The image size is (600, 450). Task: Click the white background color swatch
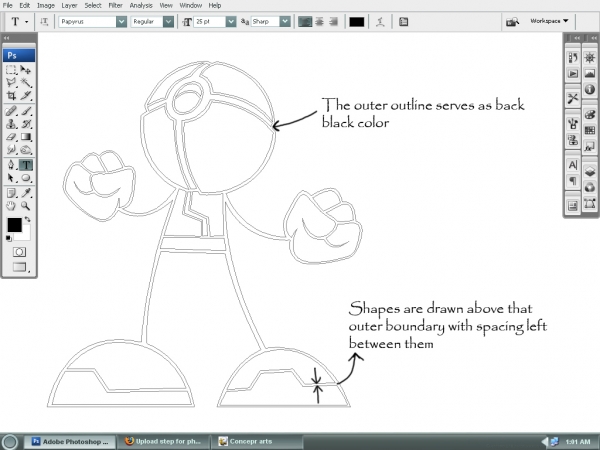tap(25, 234)
